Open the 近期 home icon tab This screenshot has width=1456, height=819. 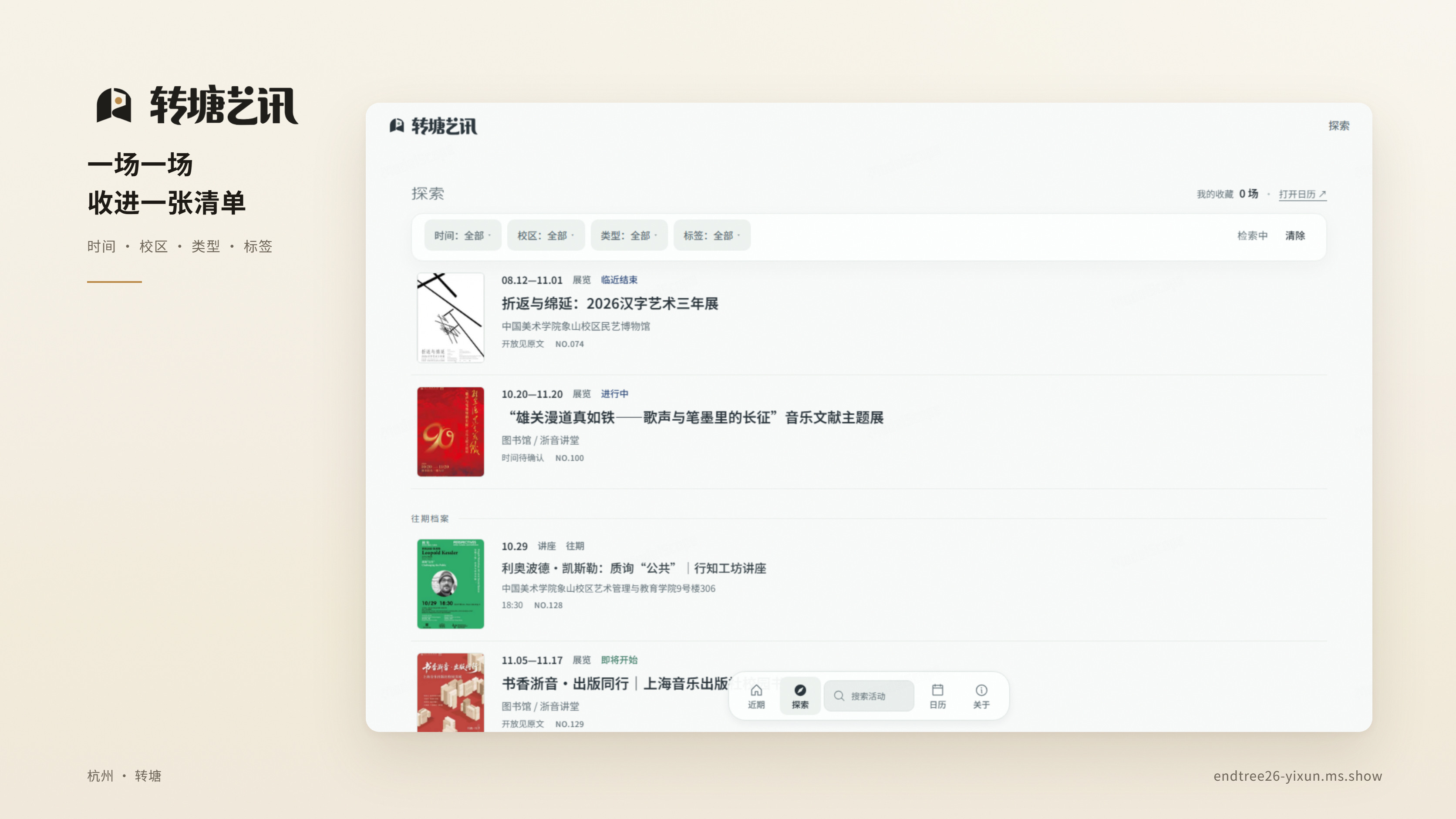[x=756, y=696]
